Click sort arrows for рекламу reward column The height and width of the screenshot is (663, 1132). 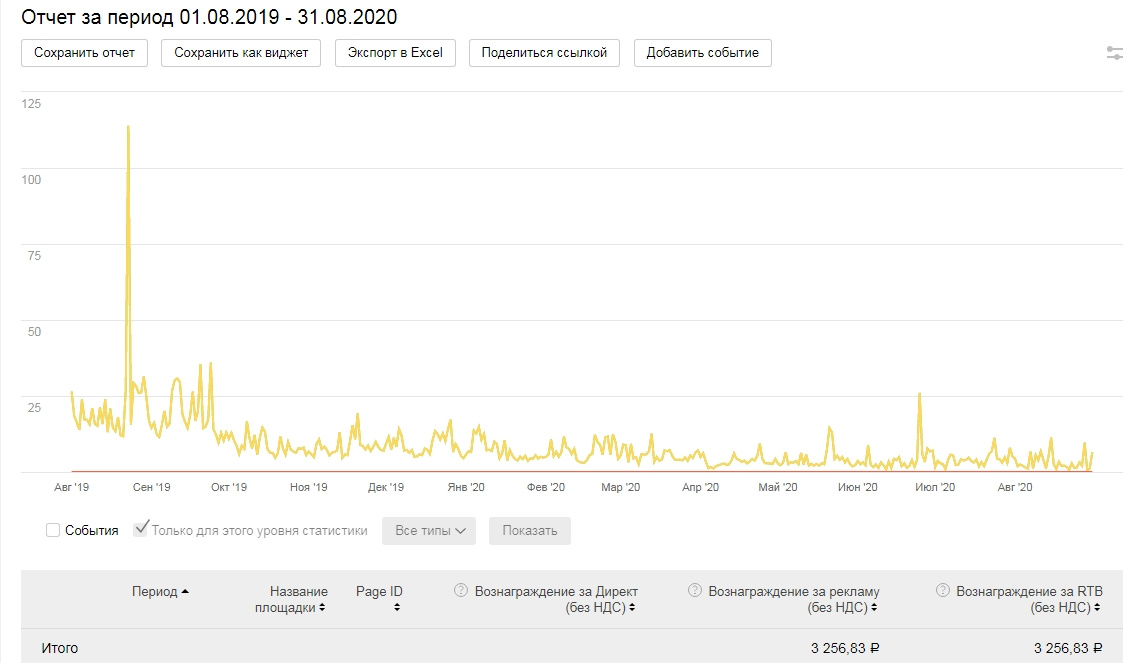click(x=875, y=607)
